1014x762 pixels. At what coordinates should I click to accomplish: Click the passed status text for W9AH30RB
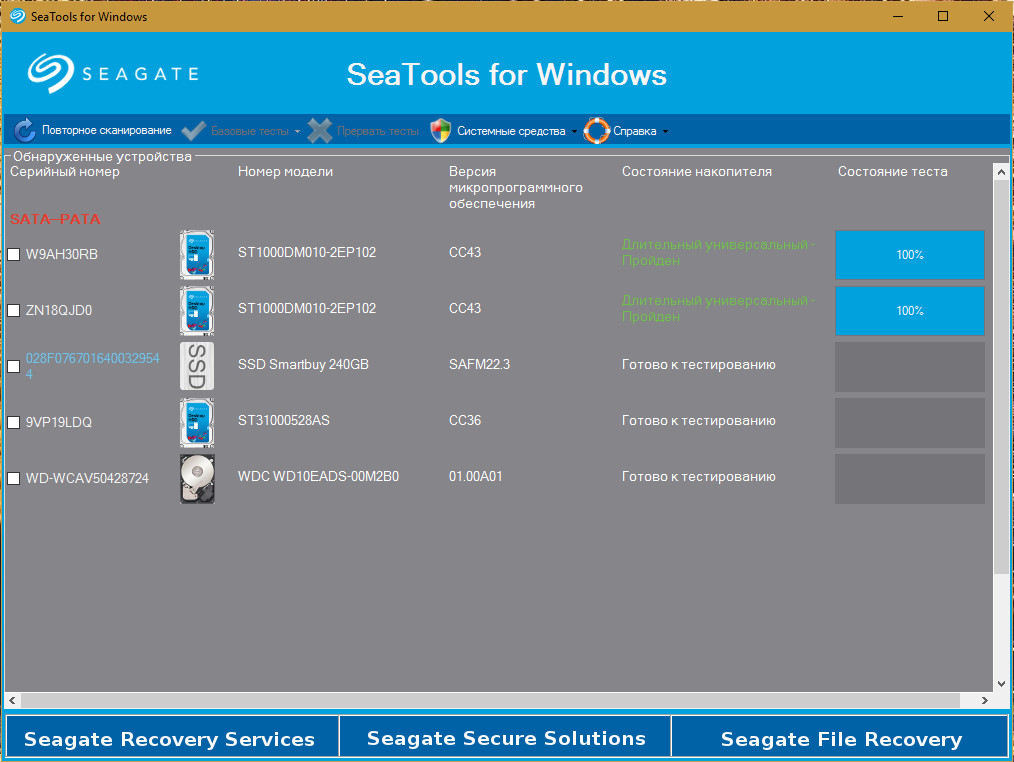[718, 253]
